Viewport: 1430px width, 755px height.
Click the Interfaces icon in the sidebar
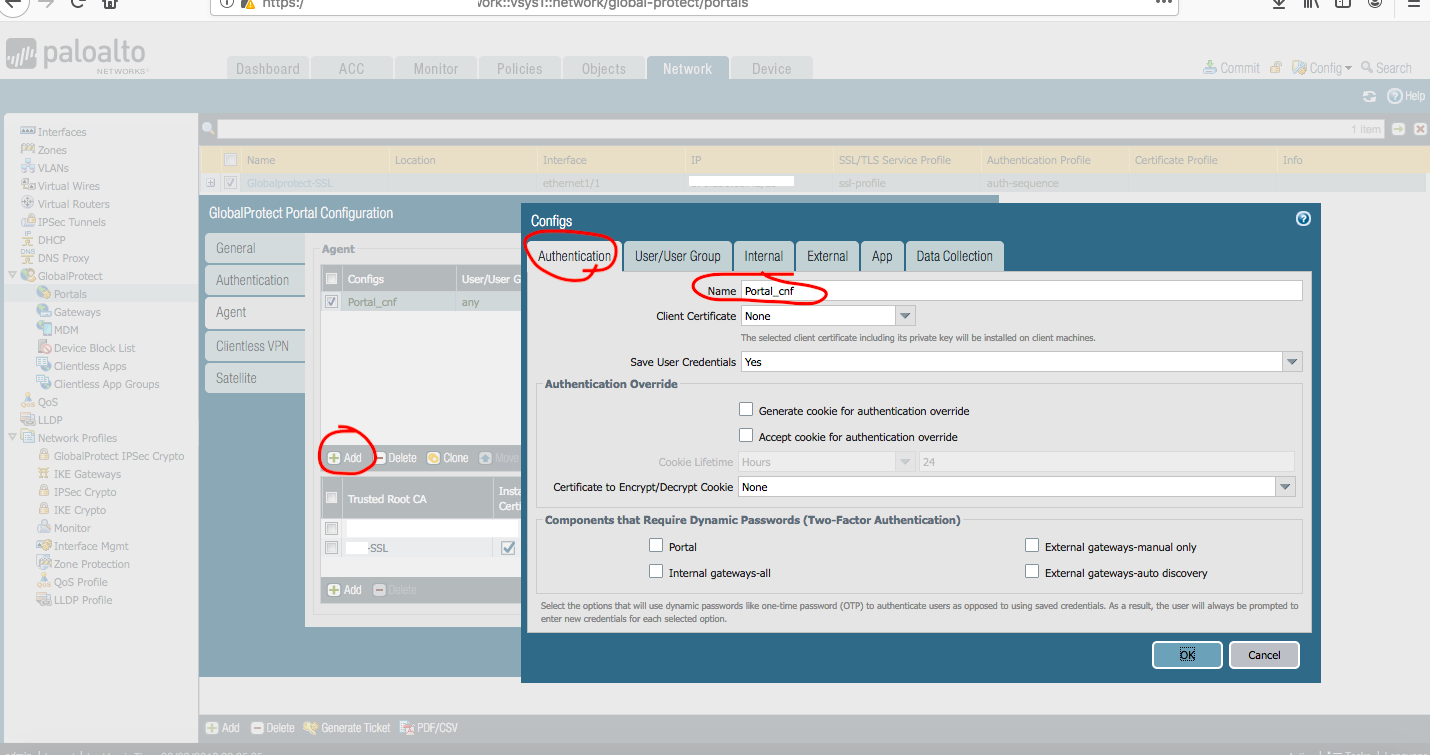pyautogui.click(x=28, y=132)
